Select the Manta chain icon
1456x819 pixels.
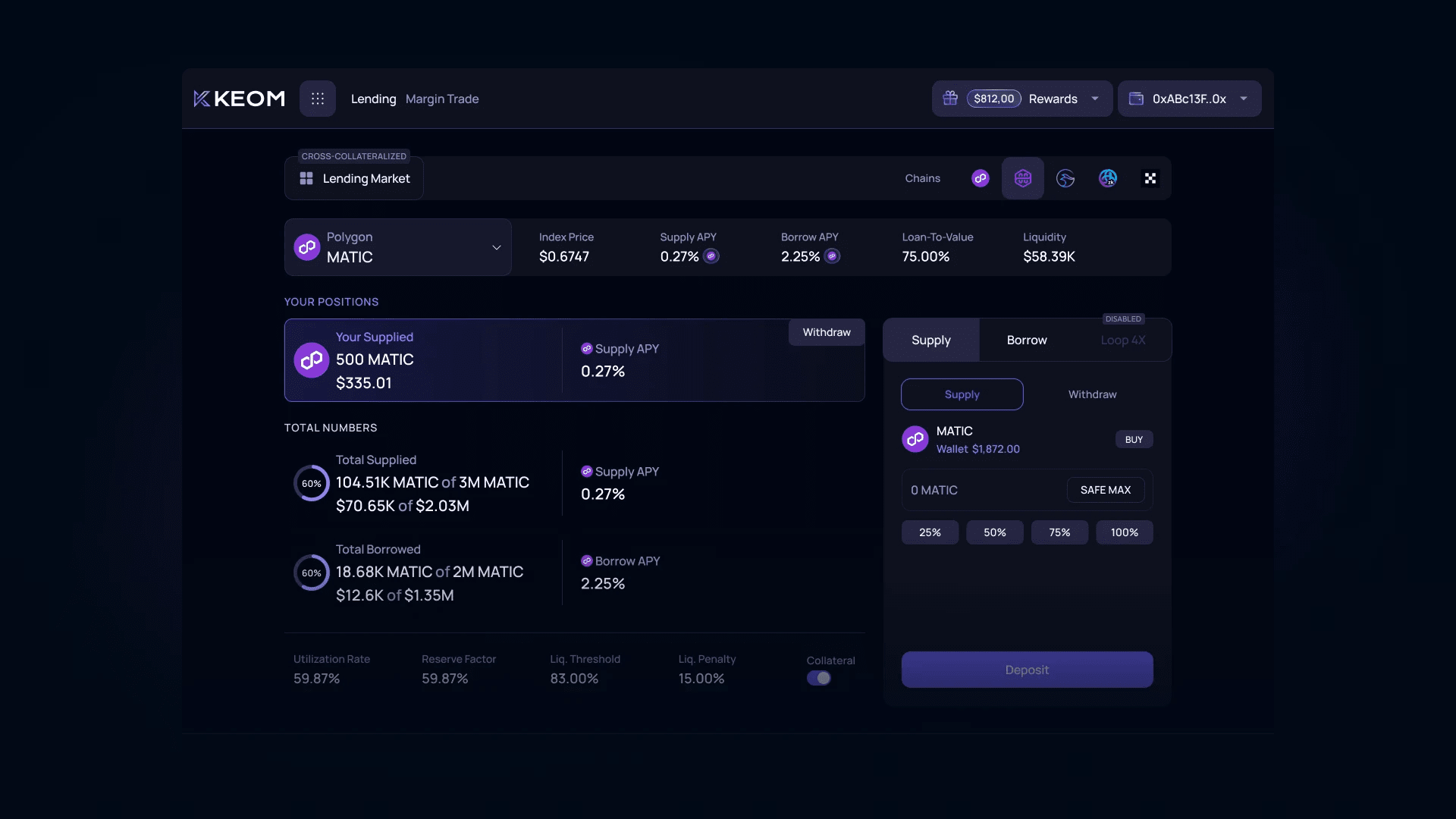pos(1065,178)
